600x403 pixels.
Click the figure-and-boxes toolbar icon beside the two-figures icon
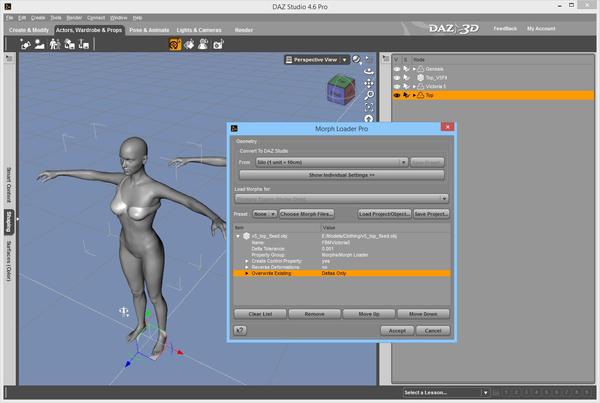70,44
